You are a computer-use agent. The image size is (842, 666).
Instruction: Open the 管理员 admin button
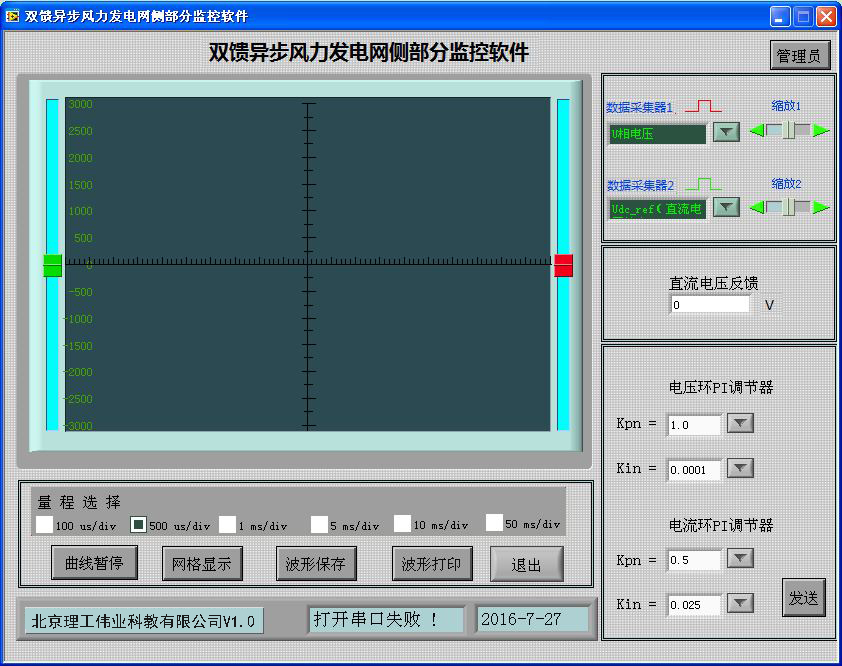point(800,56)
